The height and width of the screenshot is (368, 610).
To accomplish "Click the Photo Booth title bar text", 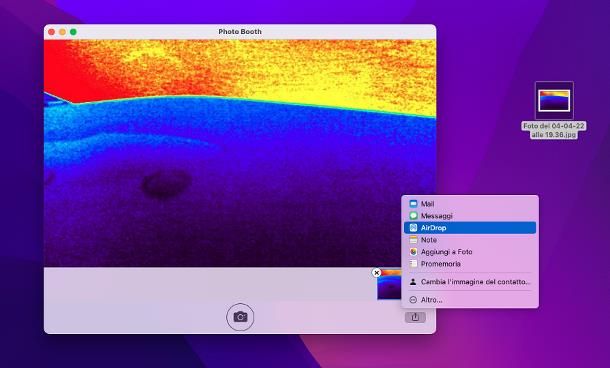I will (x=240, y=32).
